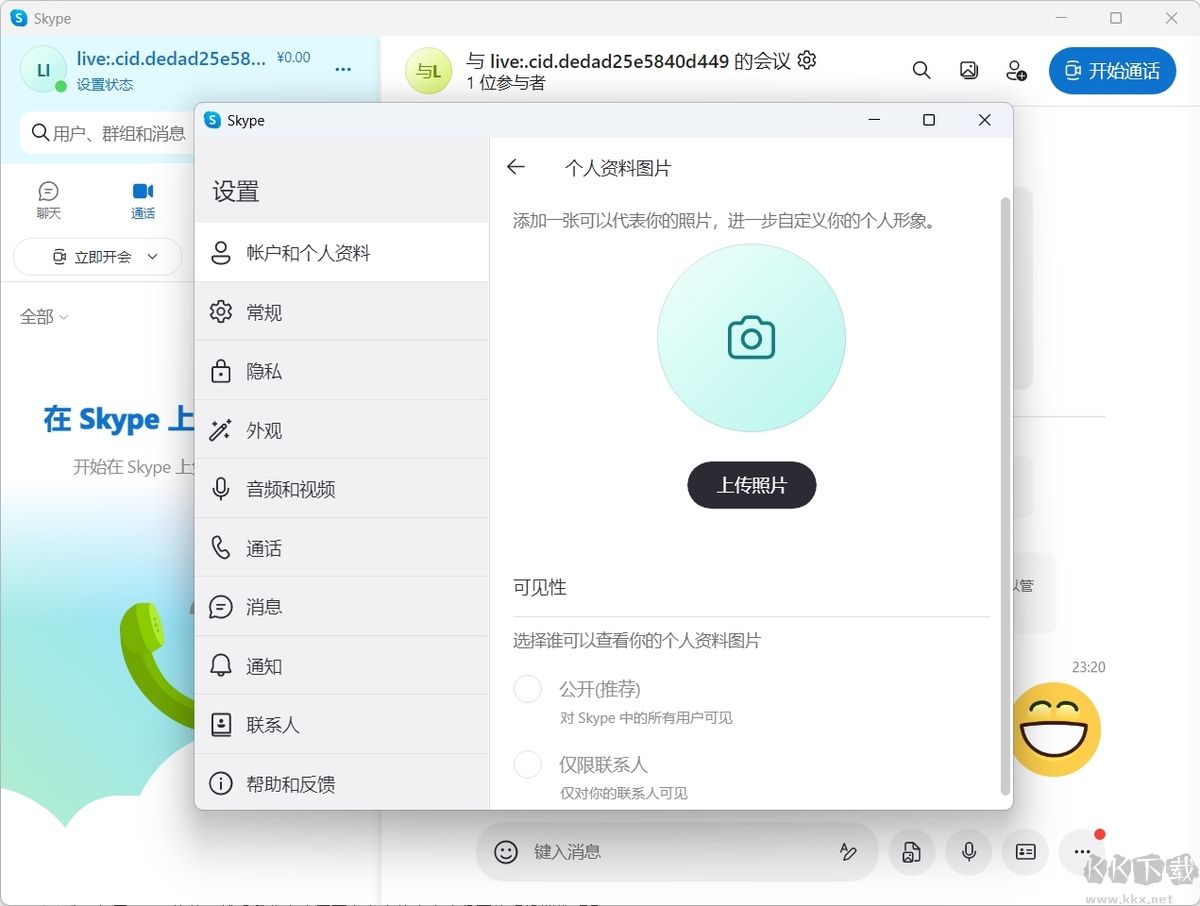Open the add participant icon in the header
This screenshot has width=1200, height=906.
pos(1016,70)
